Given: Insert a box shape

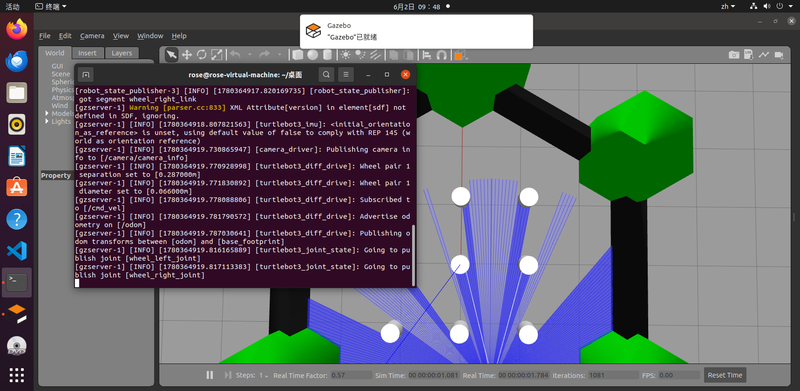Looking at the screenshot, I should 298,55.
